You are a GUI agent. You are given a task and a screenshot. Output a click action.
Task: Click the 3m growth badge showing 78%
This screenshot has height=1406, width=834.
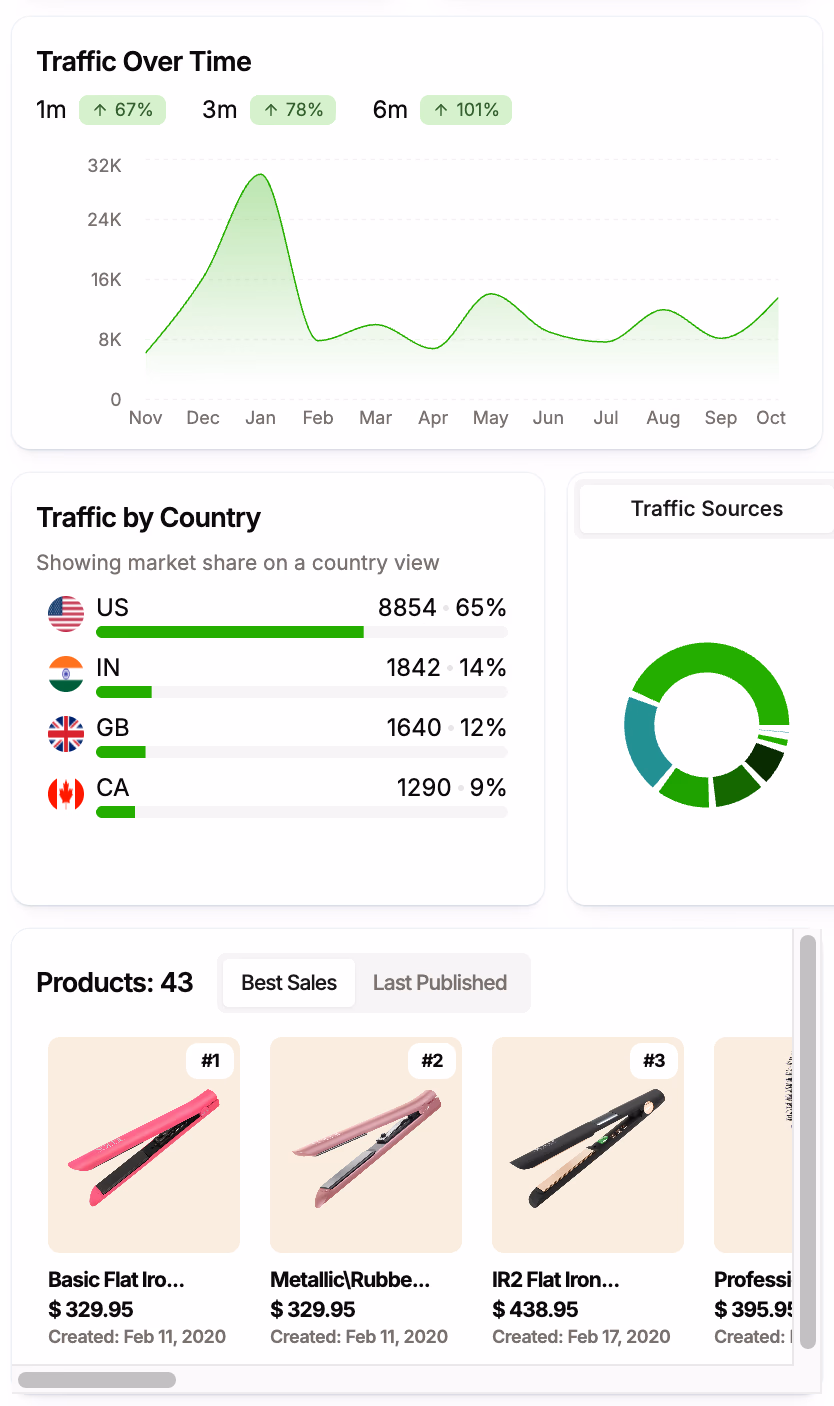pyautogui.click(x=293, y=110)
